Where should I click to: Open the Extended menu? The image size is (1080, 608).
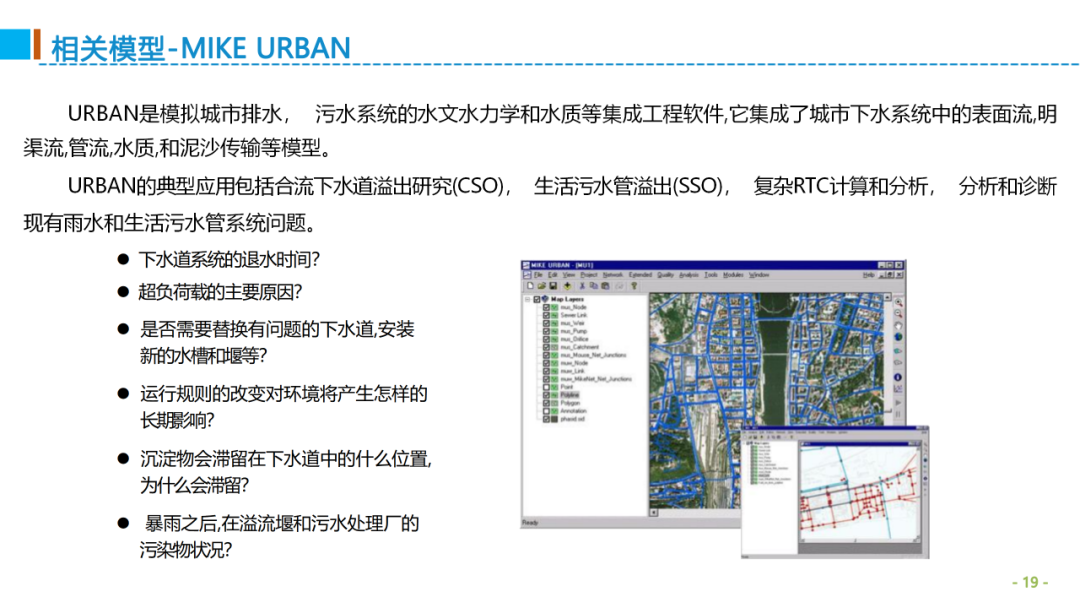click(x=640, y=275)
